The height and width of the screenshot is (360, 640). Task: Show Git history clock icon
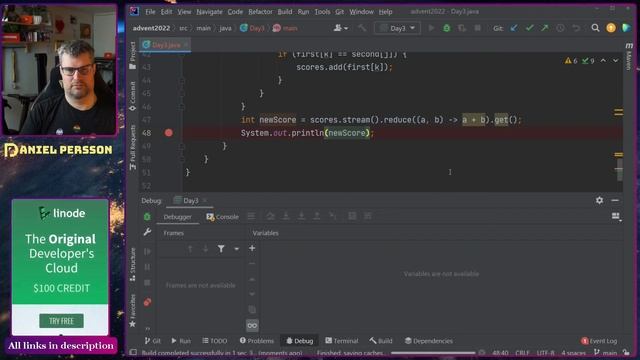[x=560, y=28]
